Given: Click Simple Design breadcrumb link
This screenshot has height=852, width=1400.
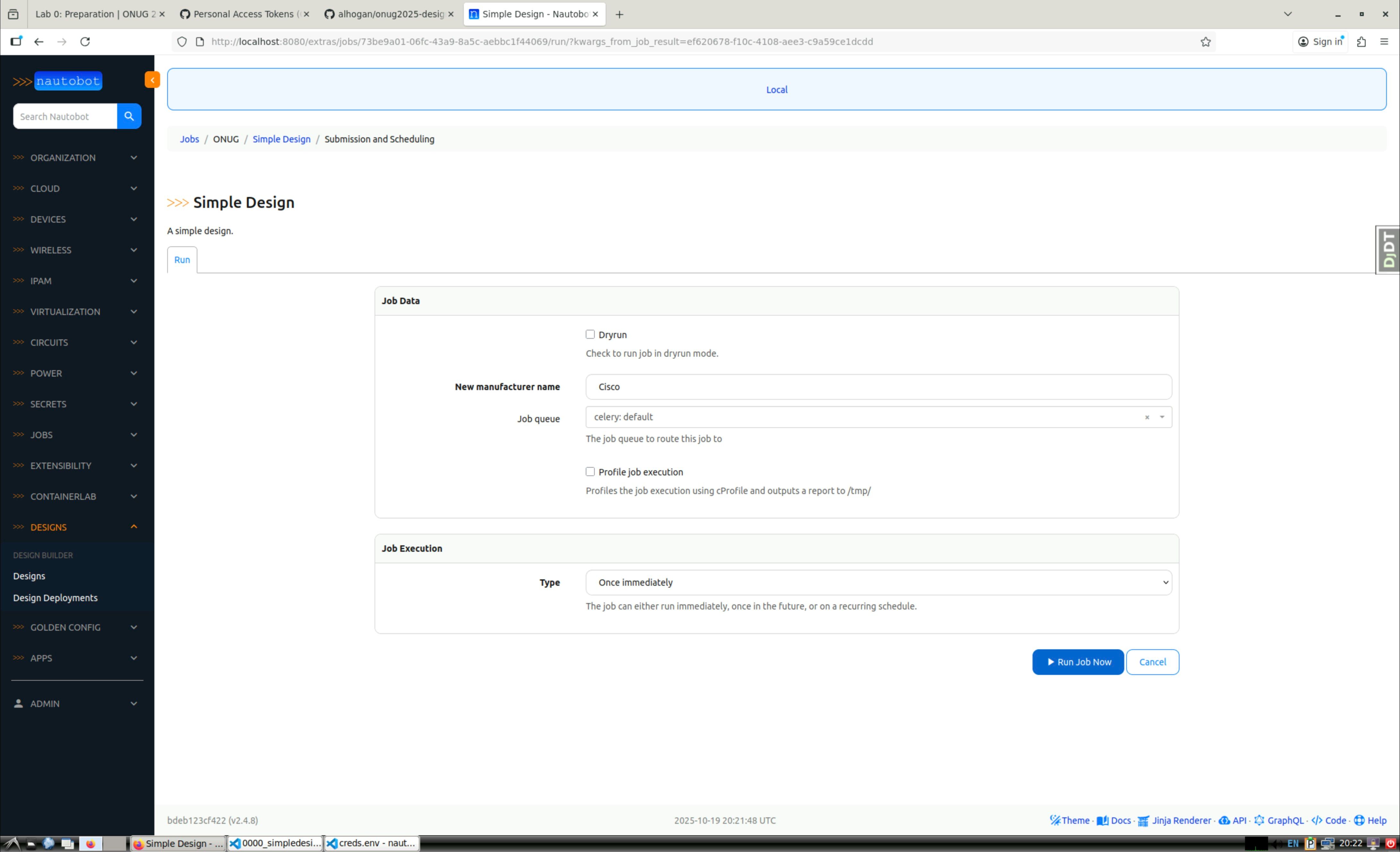Looking at the screenshot, I should (x=281, y=139).
